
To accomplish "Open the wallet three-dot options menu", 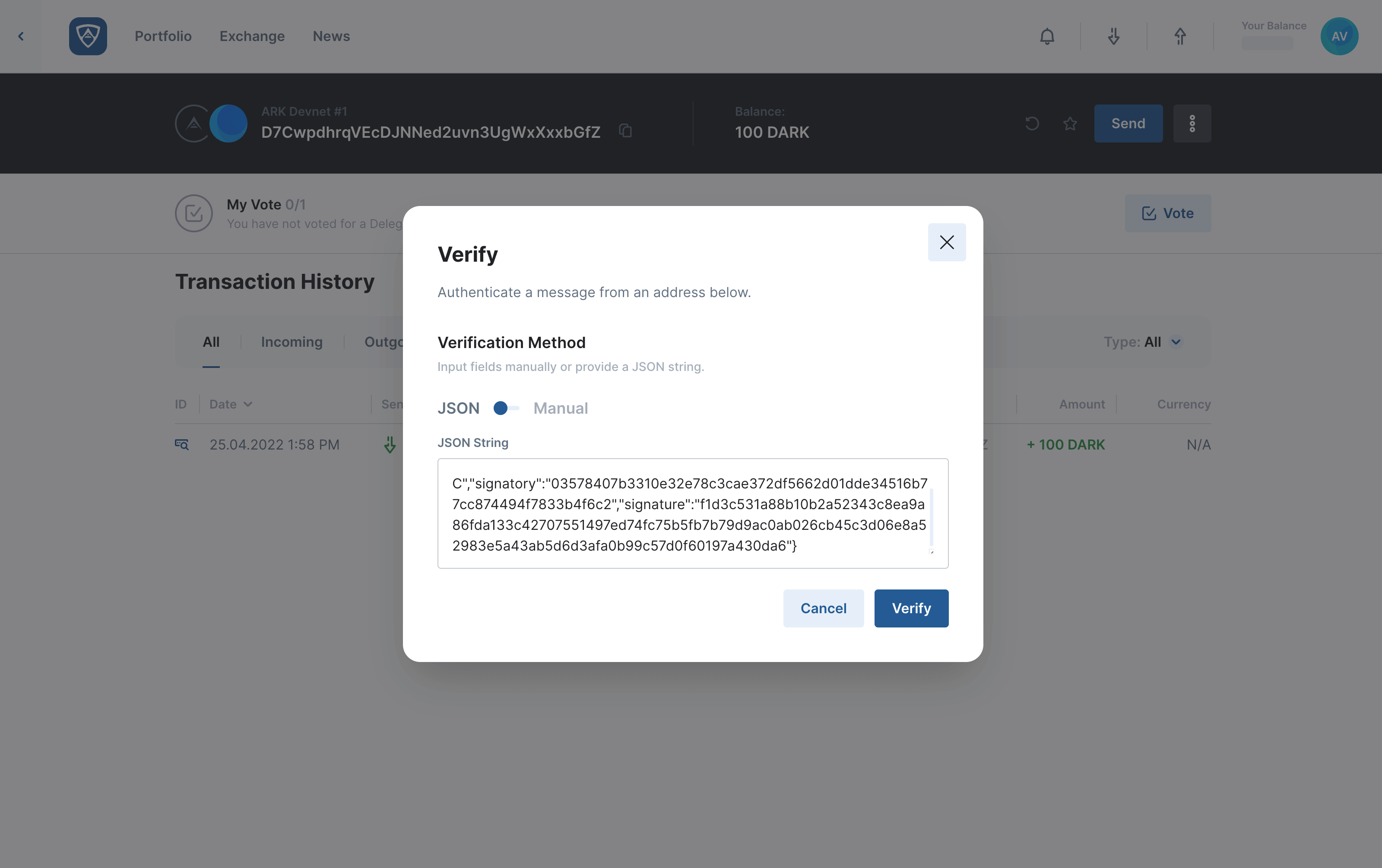I will [x=1192, y=124].
